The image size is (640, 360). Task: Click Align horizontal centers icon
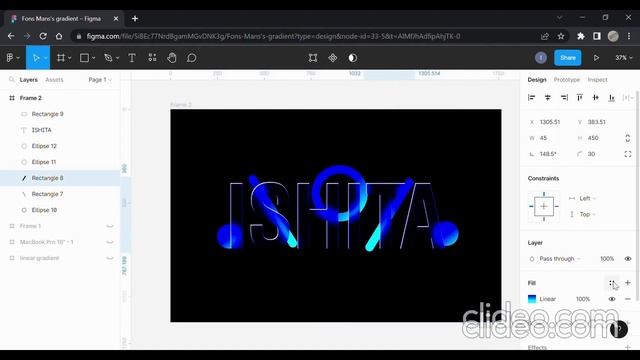coord(548,98)
